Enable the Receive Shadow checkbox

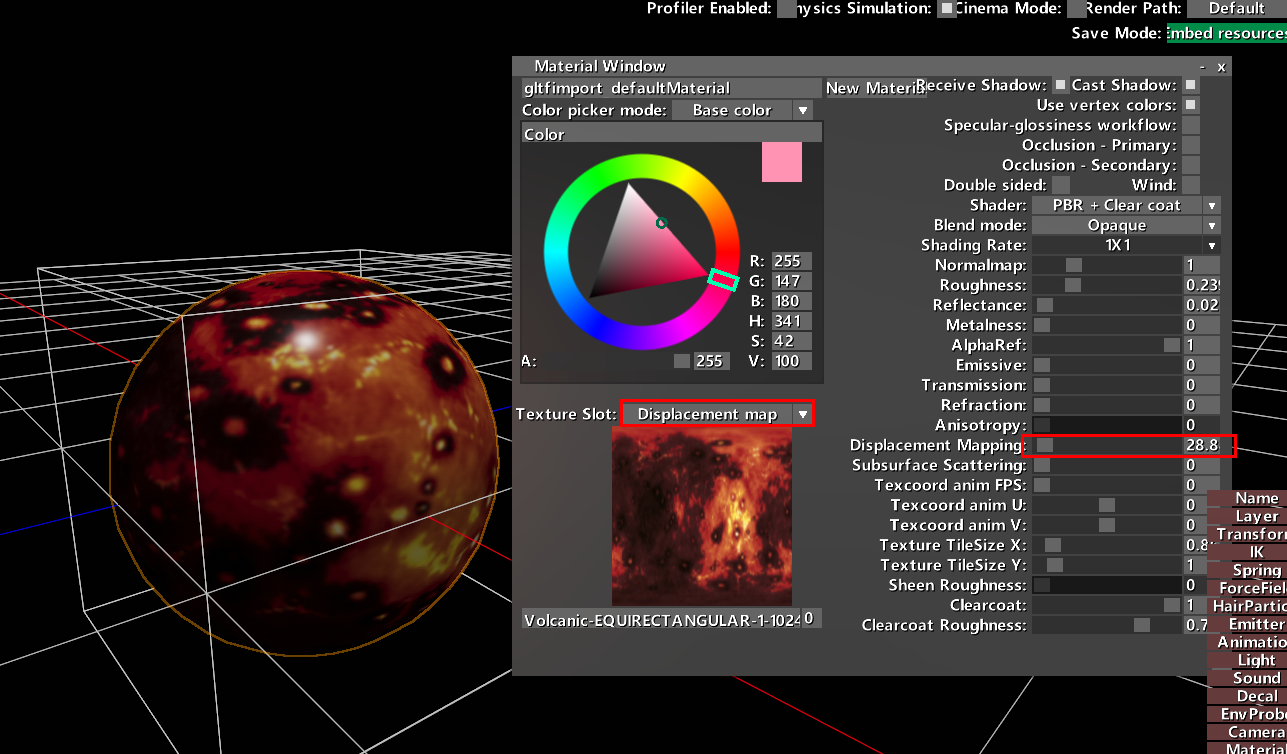(1062, 85)
